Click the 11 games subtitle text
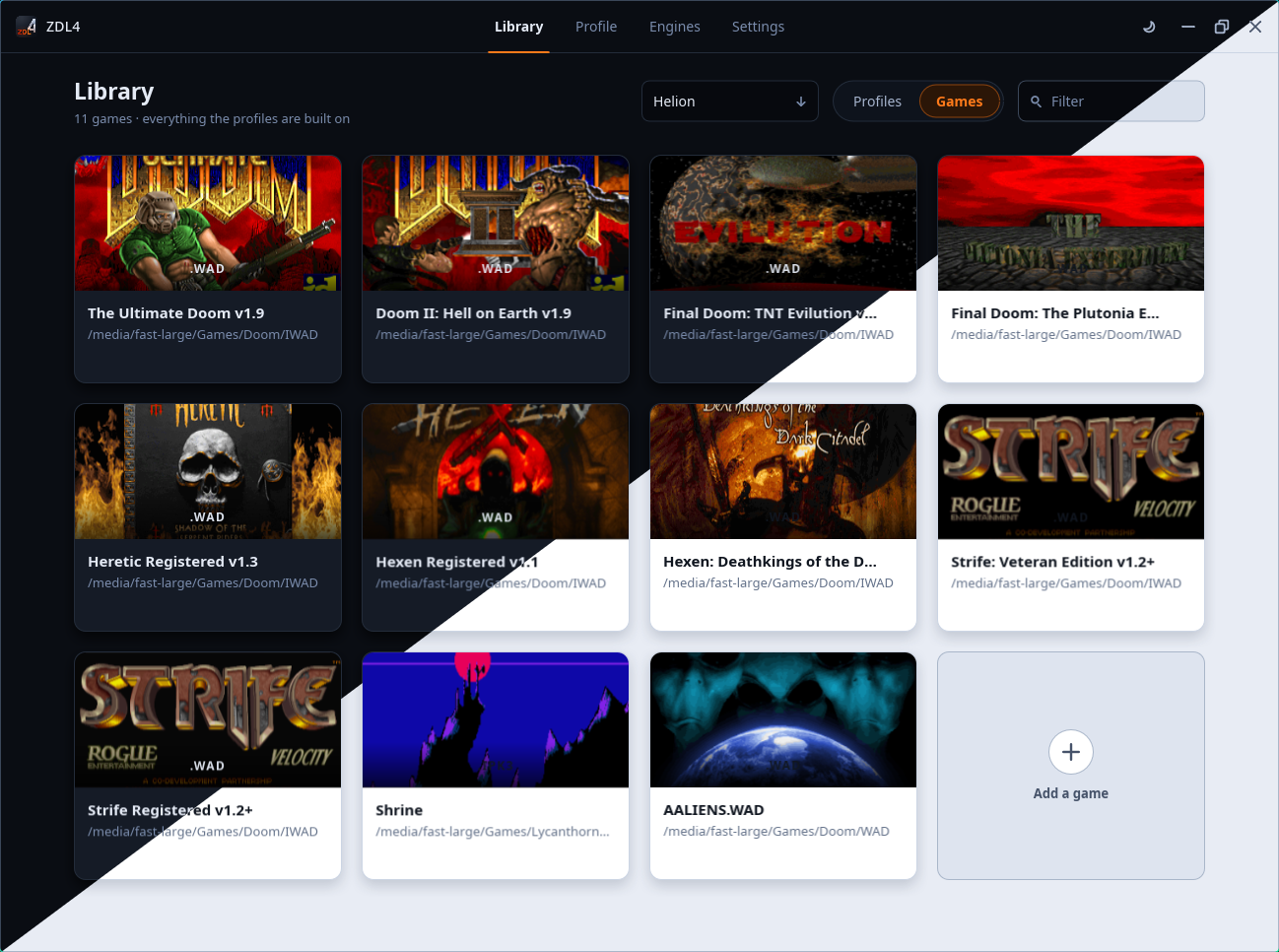 [x=212, y=119]
